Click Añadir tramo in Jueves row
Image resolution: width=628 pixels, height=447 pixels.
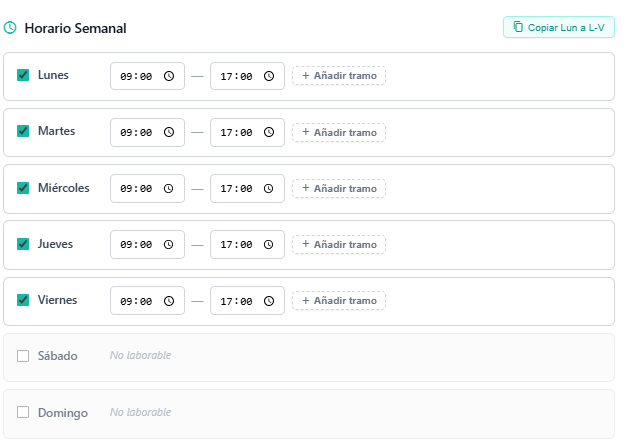[339, 244]
